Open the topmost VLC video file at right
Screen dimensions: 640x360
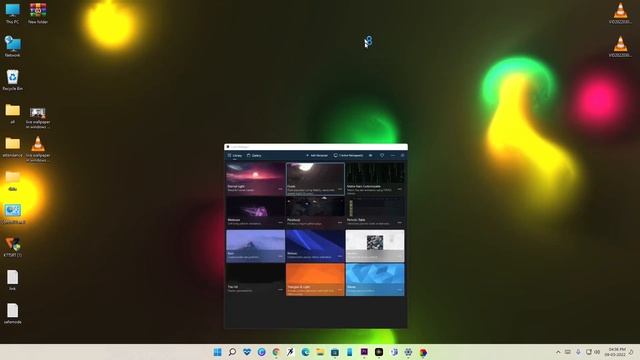[x=620, y=13]
